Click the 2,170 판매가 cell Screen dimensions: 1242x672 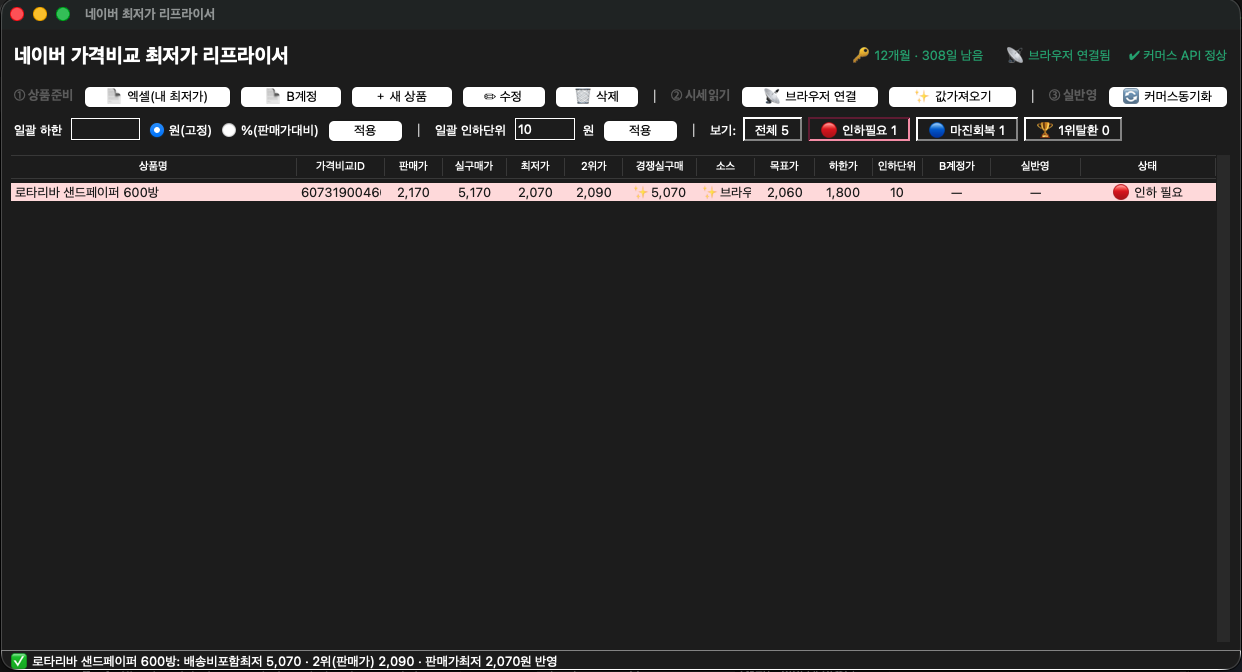pyautogui.click(x=413, y=192)
